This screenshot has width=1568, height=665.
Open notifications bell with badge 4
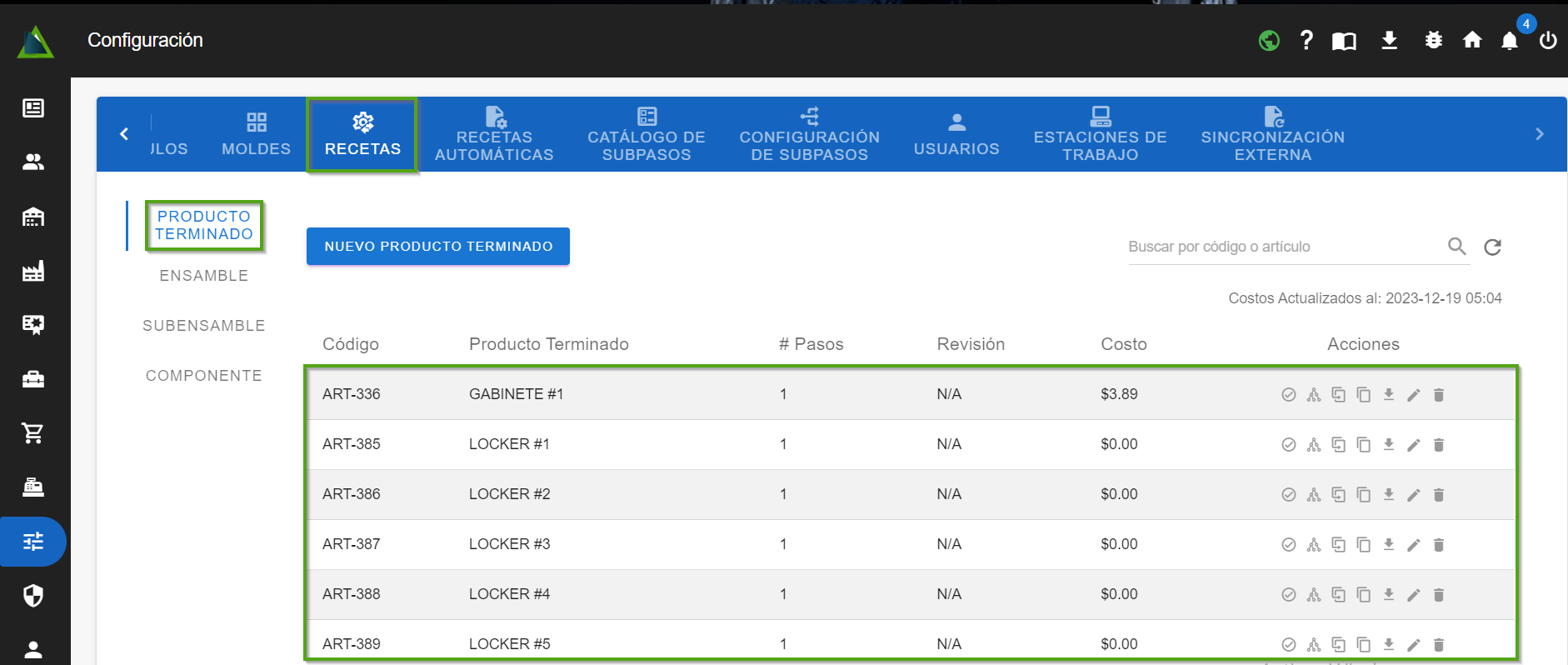tap(1509, 41)
